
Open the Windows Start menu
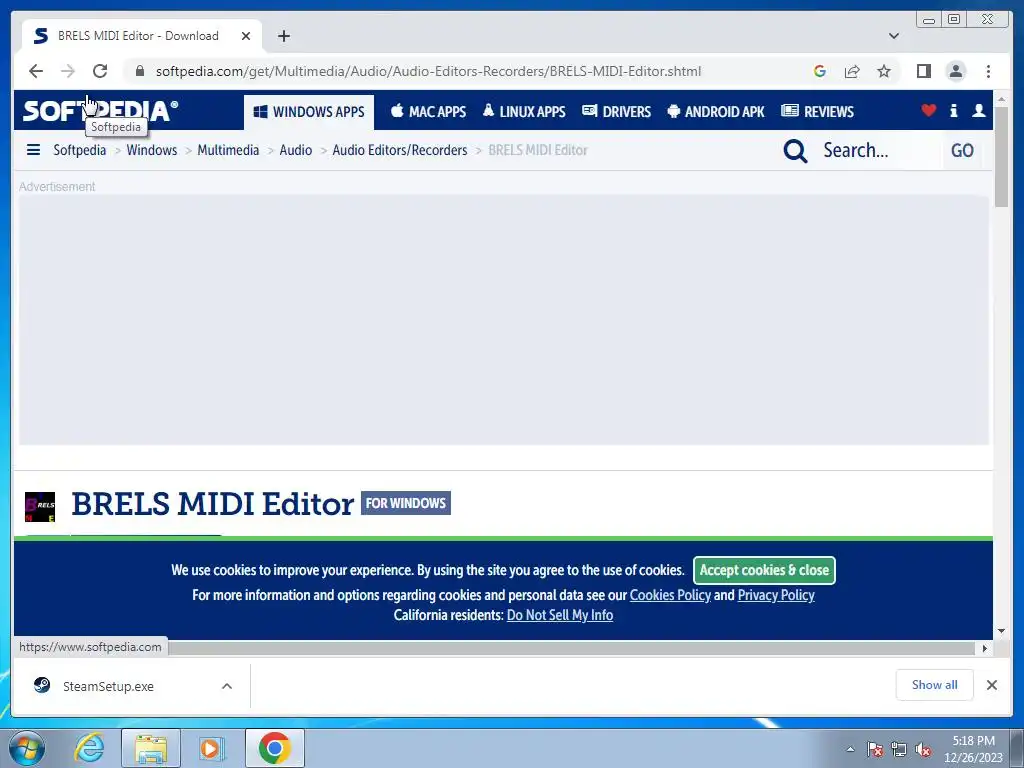(x=27, y=748)
